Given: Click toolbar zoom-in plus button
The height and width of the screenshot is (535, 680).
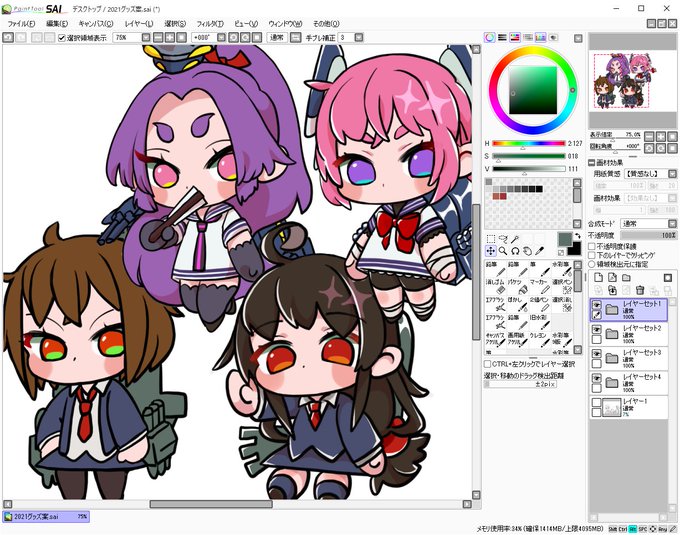Looking at the screenshot, I should (x=170, y=38).
